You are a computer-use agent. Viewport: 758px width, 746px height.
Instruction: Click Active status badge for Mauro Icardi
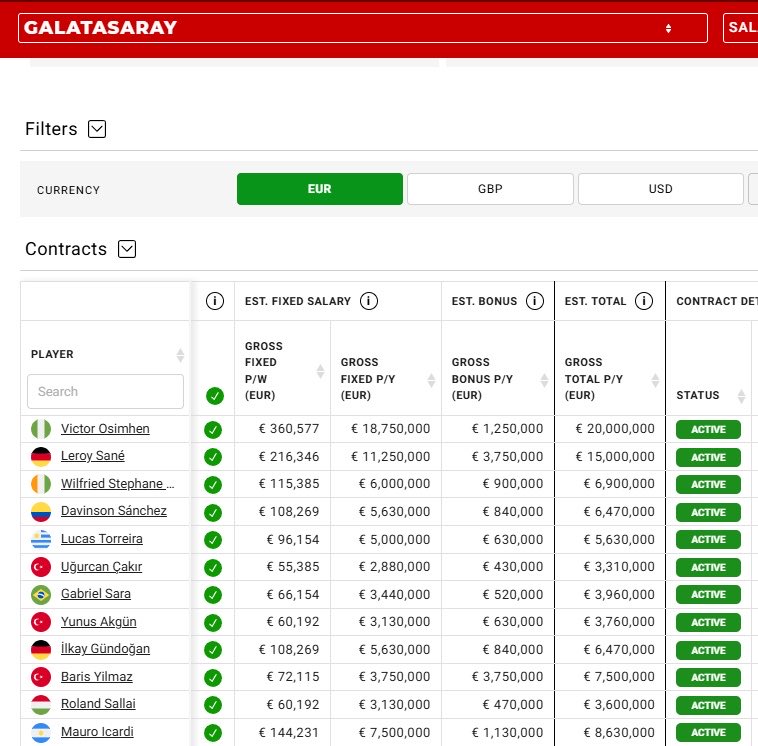point(708,732)
